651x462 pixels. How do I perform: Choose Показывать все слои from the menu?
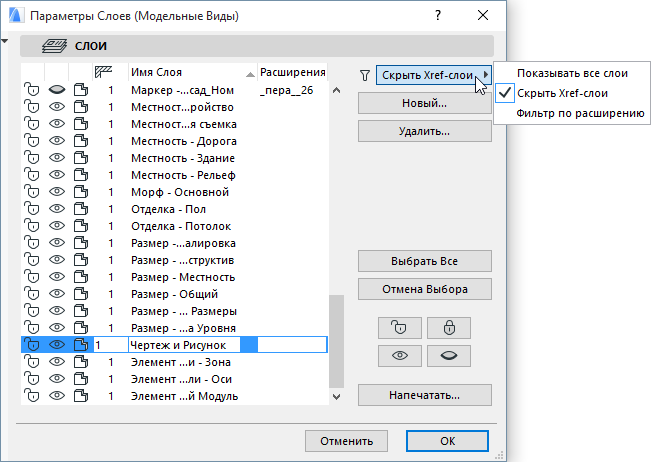(572, 73)
